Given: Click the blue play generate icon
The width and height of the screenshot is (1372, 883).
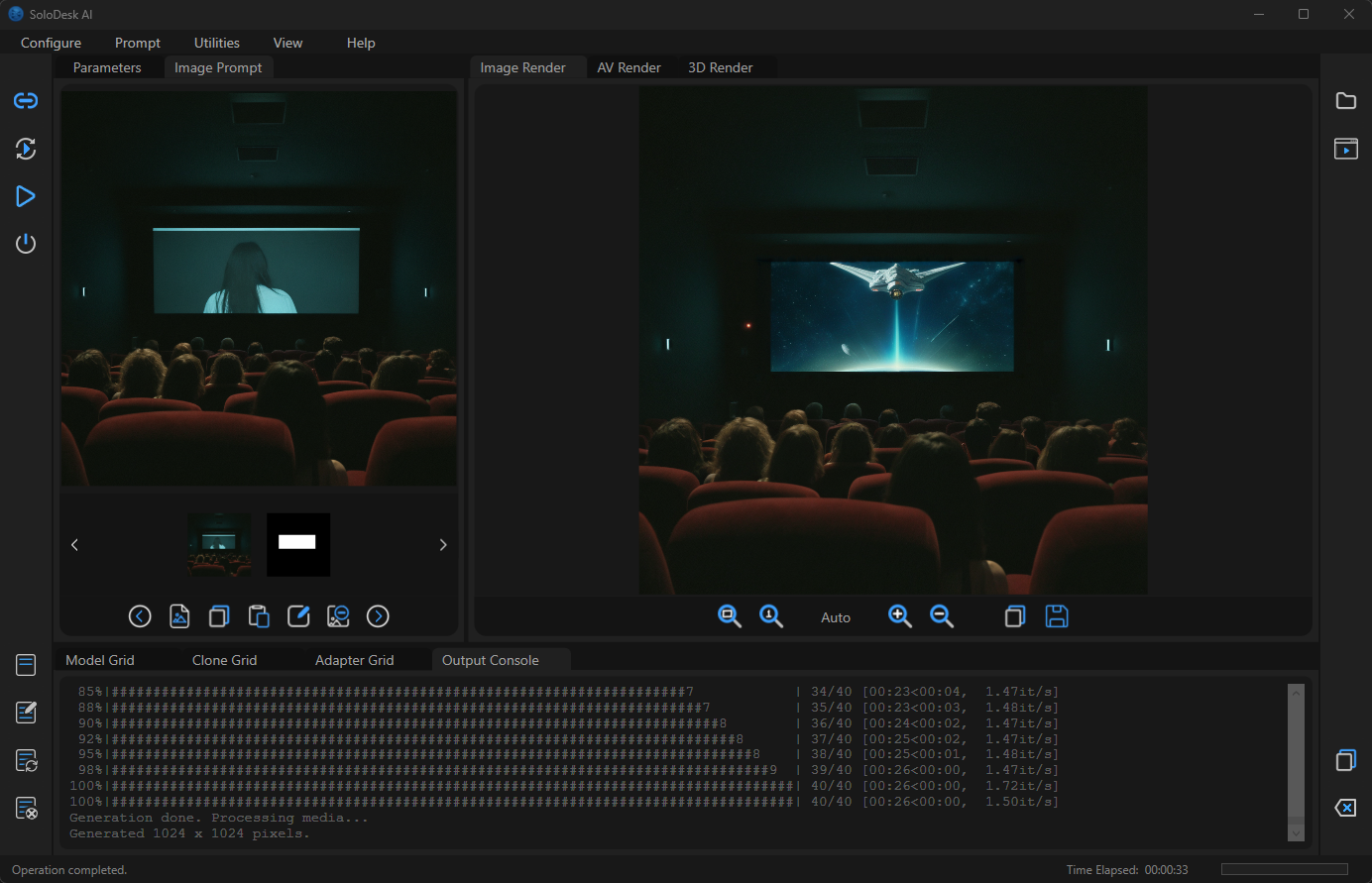Looking at the screenshot, I should tap(26, 196).
